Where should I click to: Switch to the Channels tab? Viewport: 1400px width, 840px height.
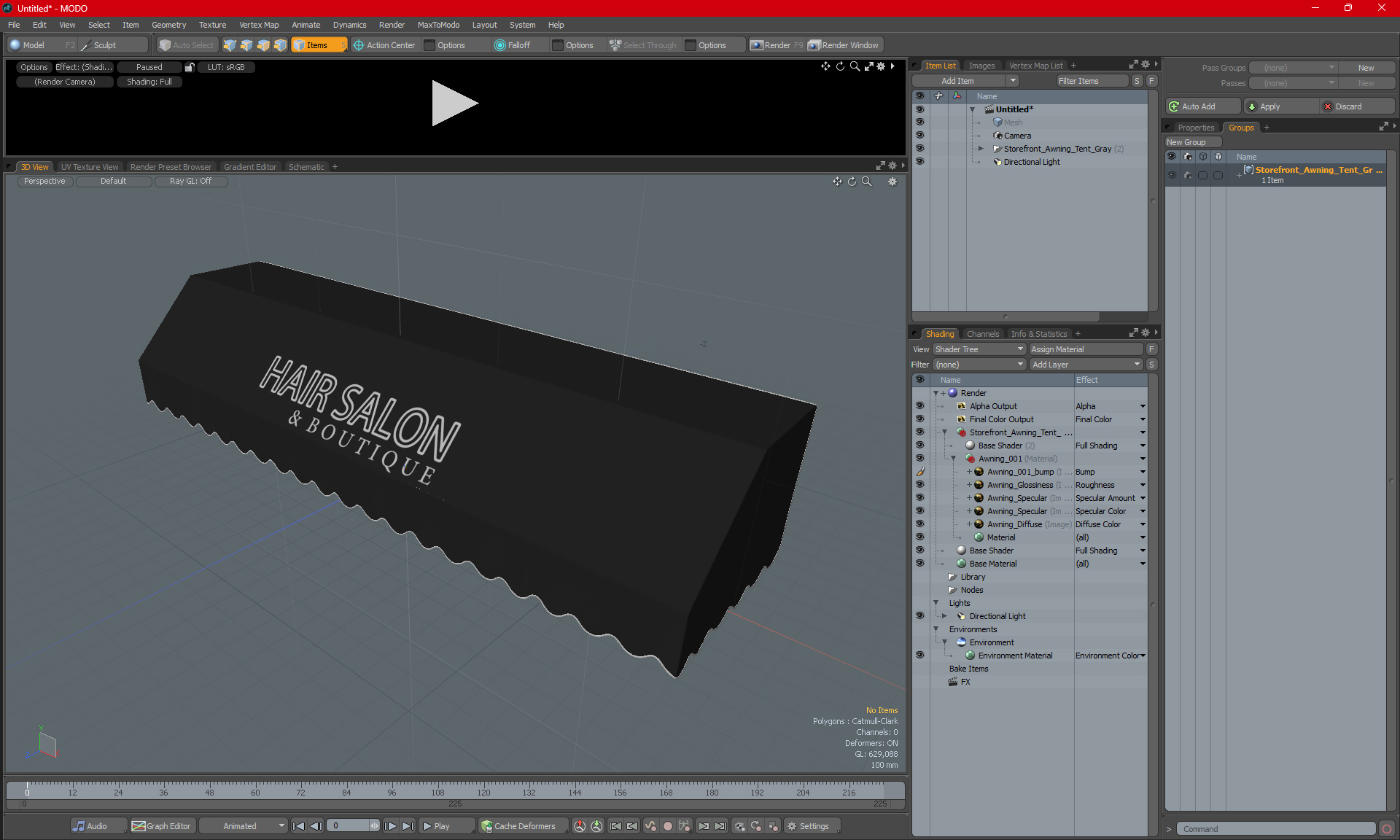pos(983,334)
